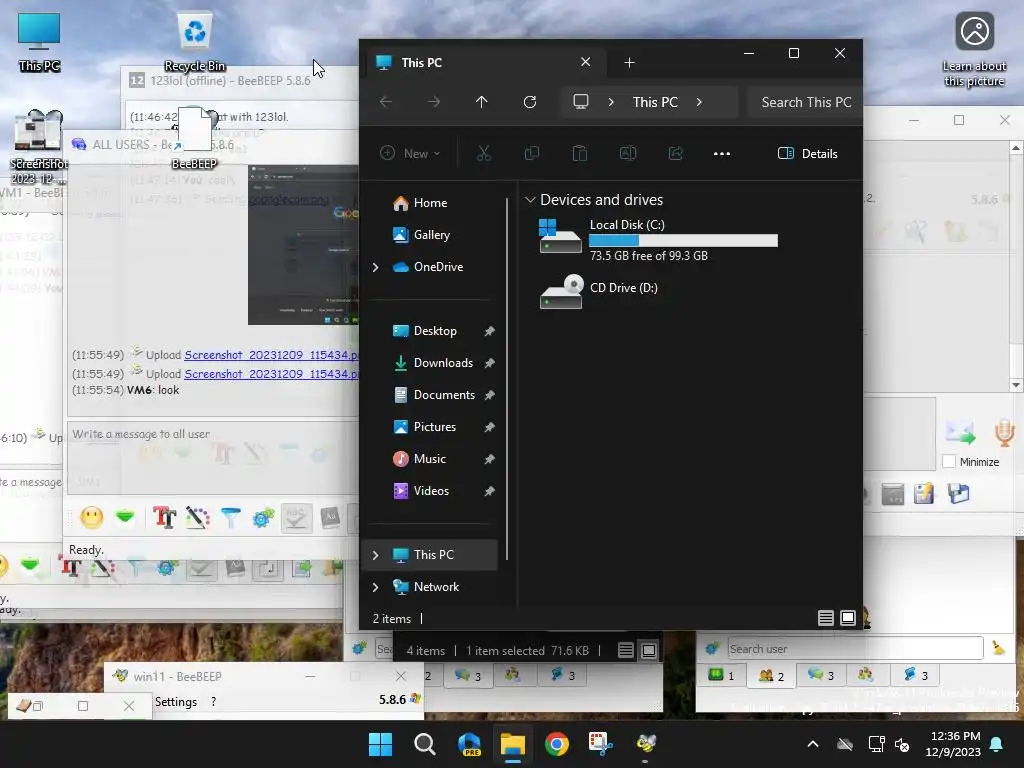
Task: Select the green BeeBEEP tab labeled 1
Action: pyautogui.click(x=721, y=675)
